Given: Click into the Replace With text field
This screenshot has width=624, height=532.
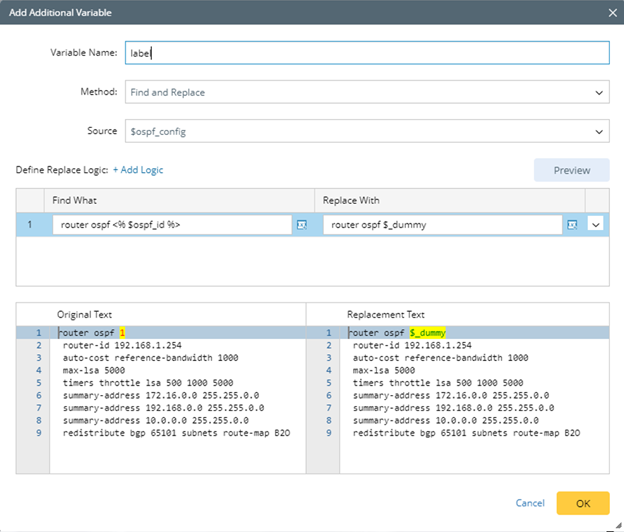Looking at the screenshot, I should click(440, 225).
